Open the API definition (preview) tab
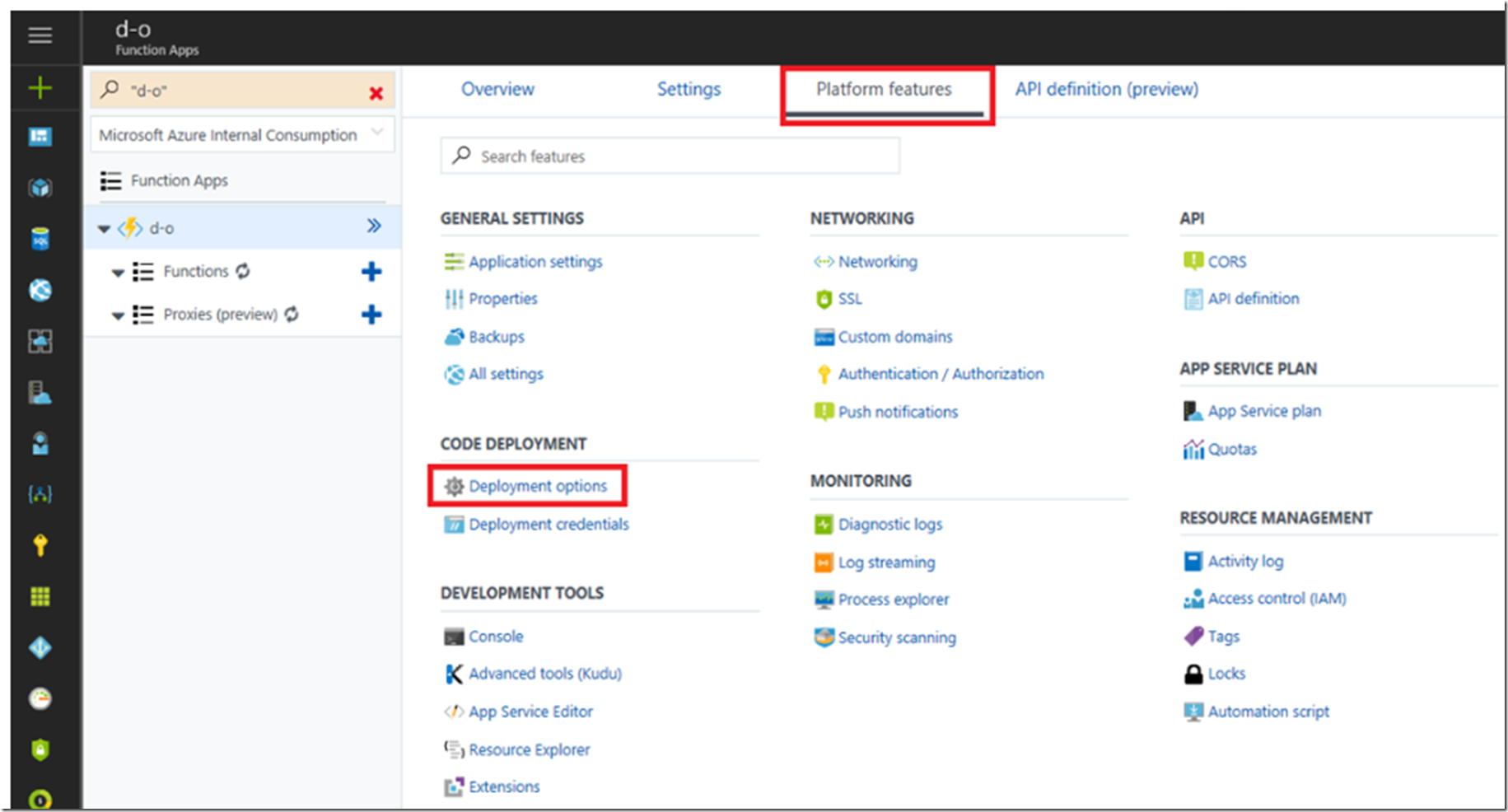Screen dimensions: 1508x812 [1106, 89]
